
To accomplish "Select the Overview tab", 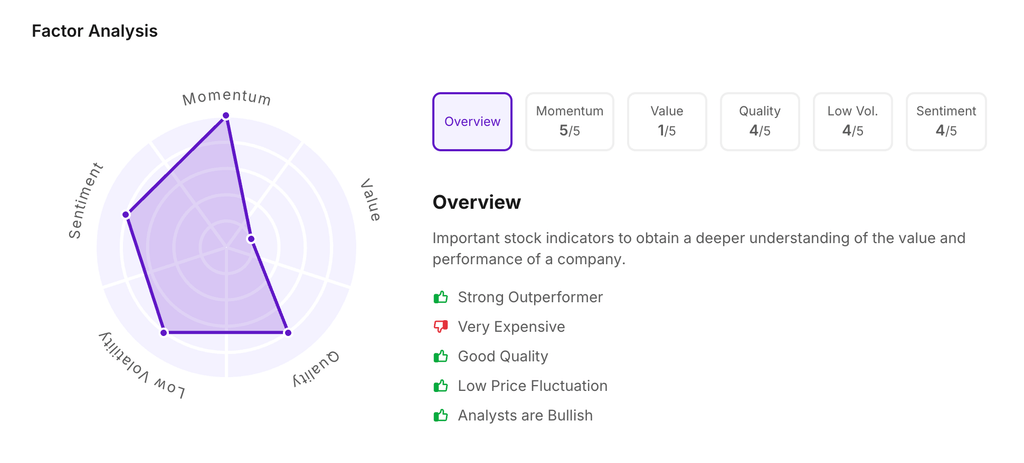I will [x=472, y=122].
